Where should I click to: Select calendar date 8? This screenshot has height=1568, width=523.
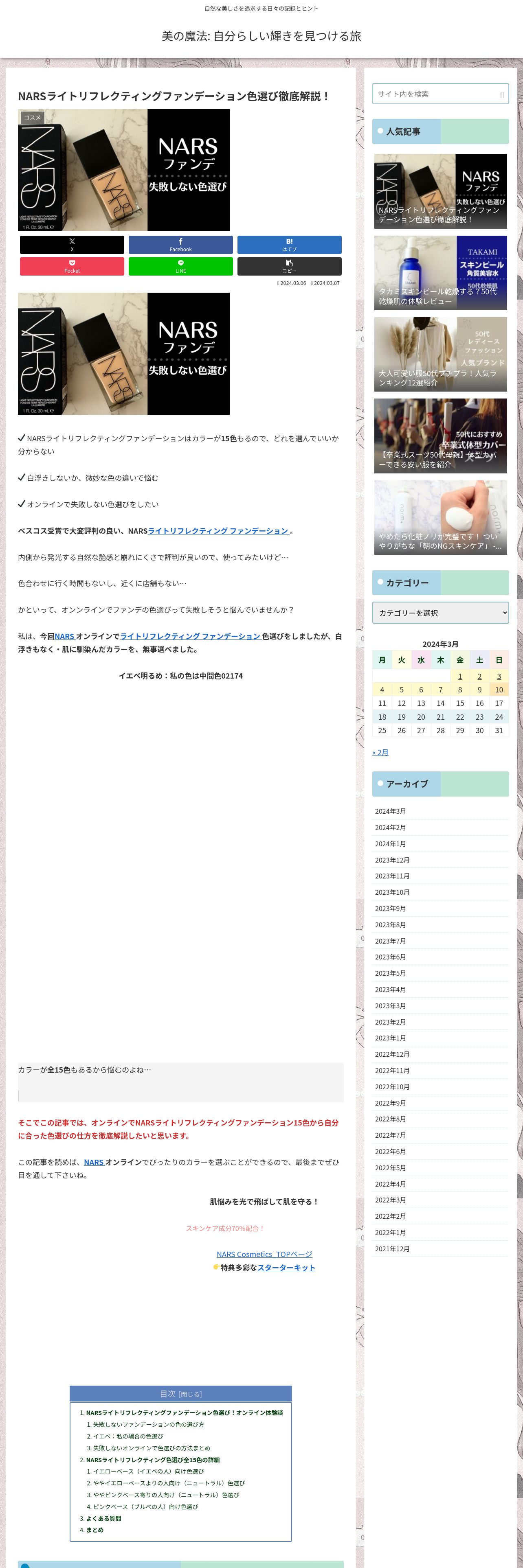460,690
